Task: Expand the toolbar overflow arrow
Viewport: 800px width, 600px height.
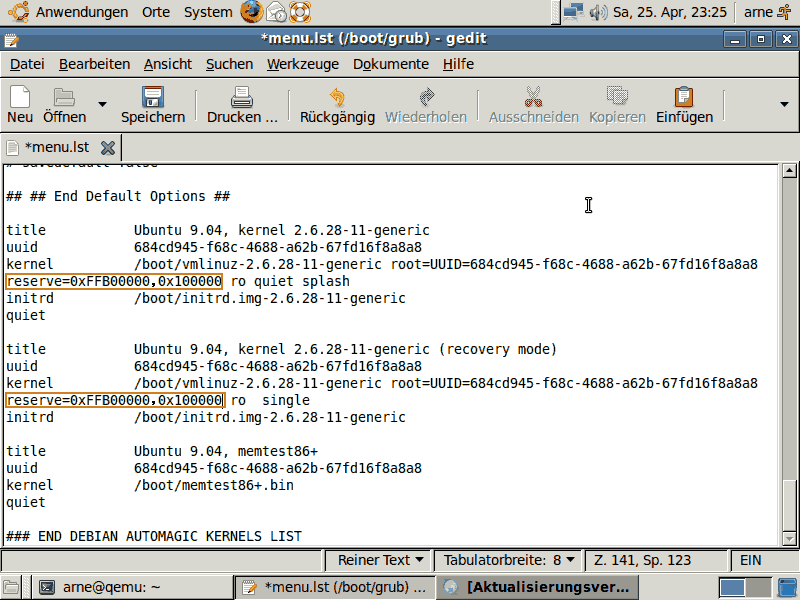Action: pyautogui.click(x=784, y=105)
